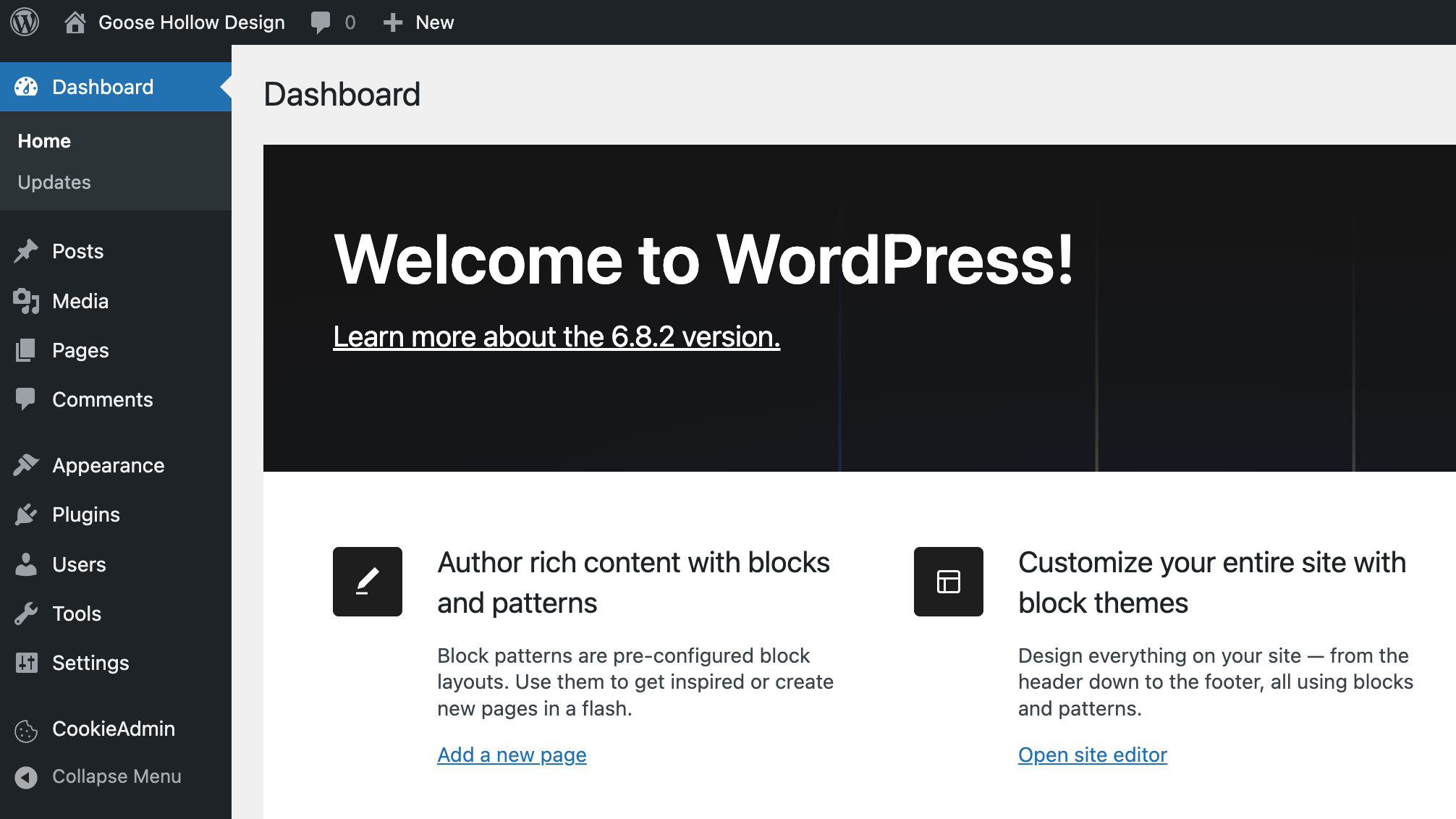Click the layout icon tile for block themes
This screenshot has width=1456, height=819.
tap(949, 582)
